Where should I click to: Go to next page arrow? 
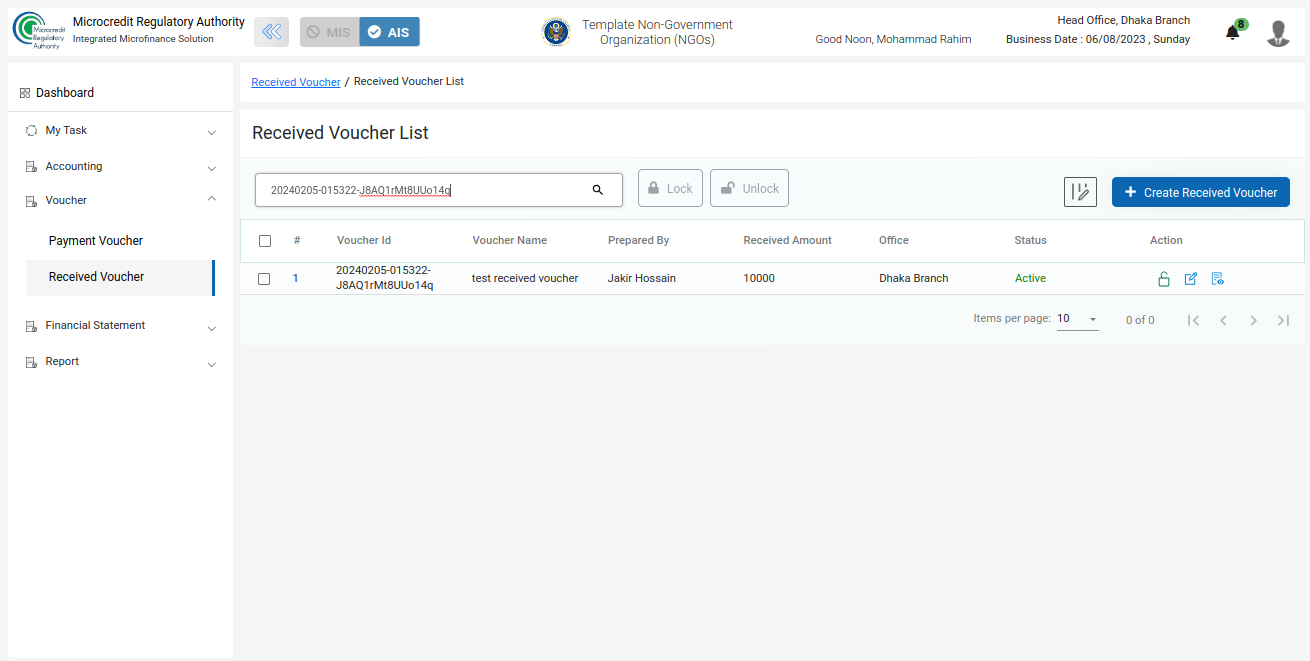click(x=1253, y=320)
